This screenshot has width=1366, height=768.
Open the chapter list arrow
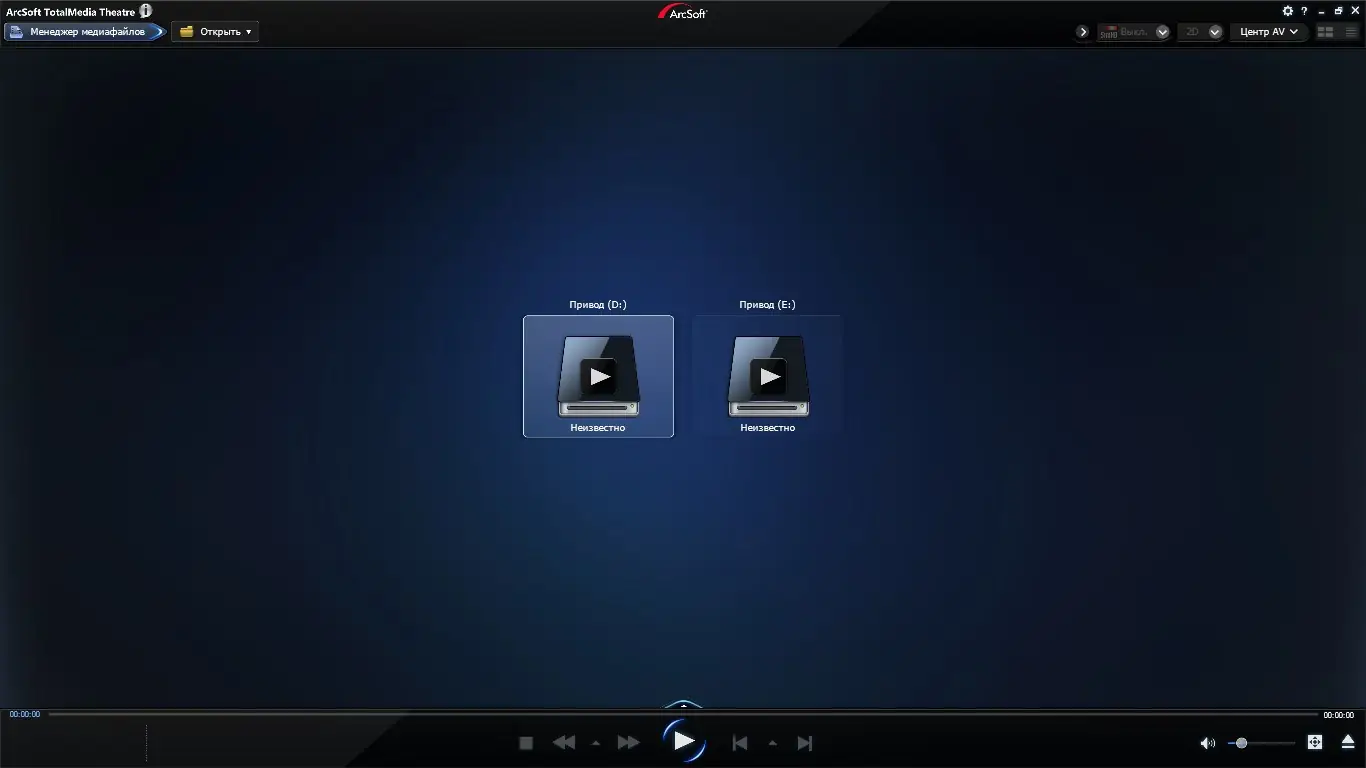772,743
